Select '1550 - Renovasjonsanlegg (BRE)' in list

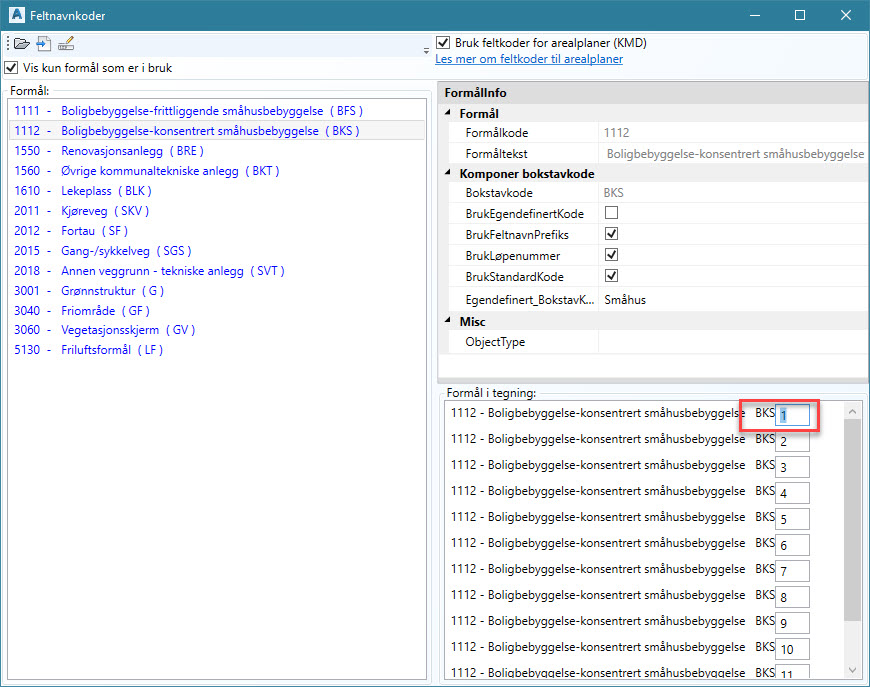109,151
